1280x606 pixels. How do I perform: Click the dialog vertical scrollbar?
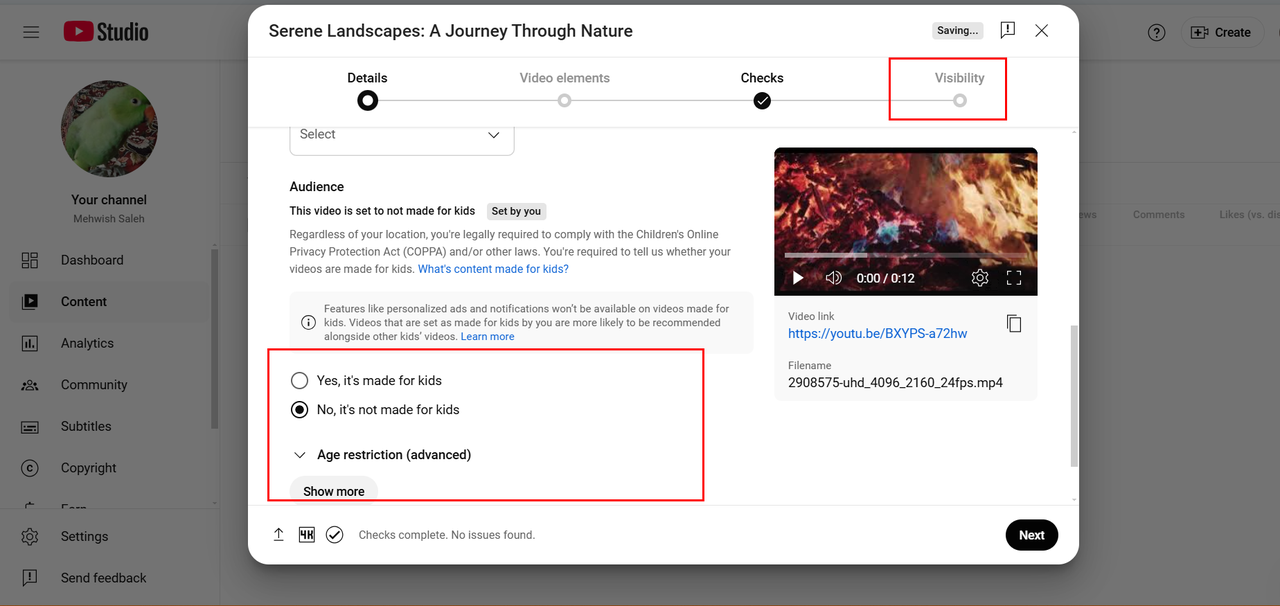pyautogui.click(x=1074, y=395)
